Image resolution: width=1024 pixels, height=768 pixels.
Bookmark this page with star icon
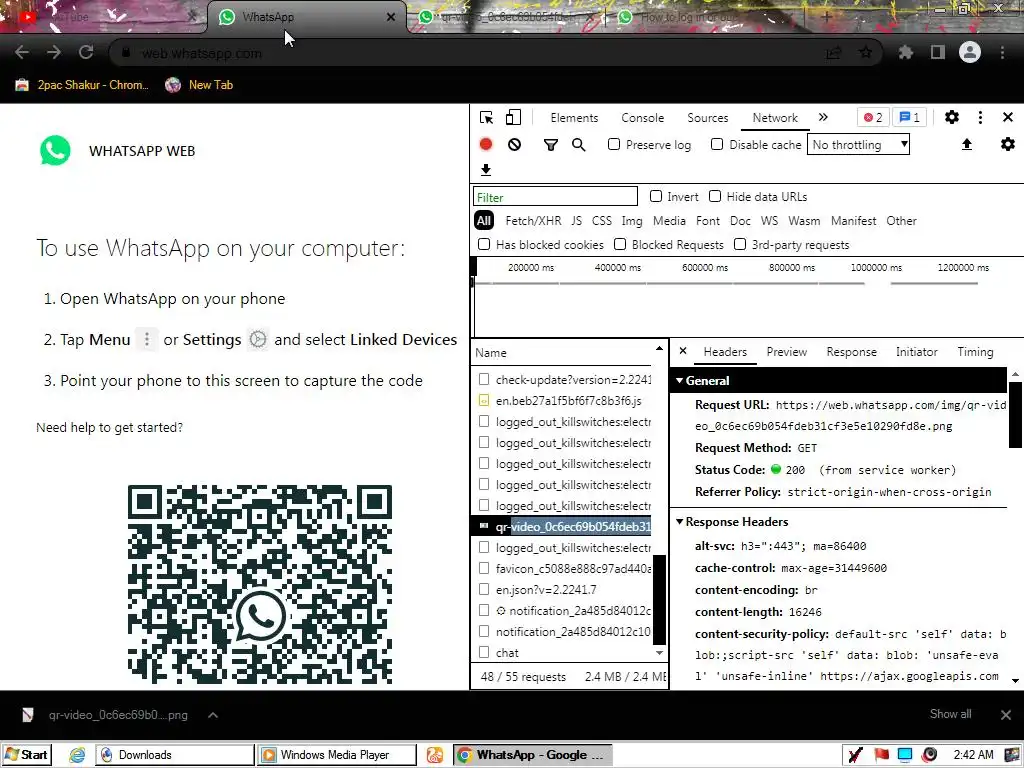[x=865, y=53]
